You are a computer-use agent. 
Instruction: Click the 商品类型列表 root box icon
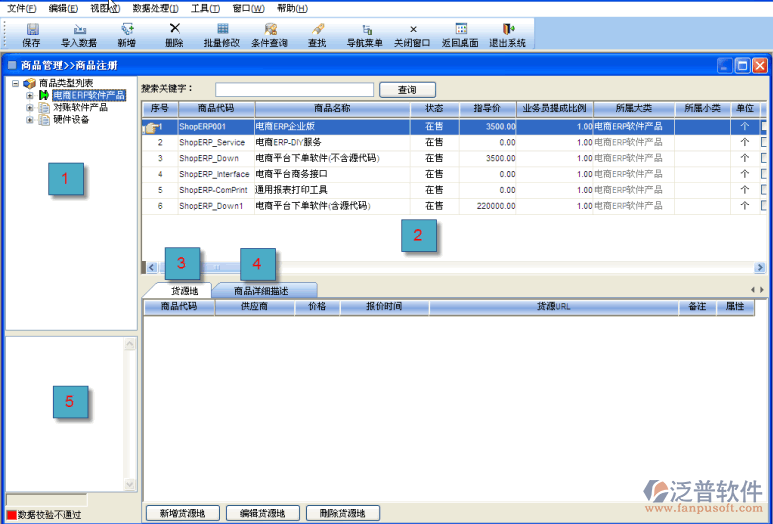[30, 83]
